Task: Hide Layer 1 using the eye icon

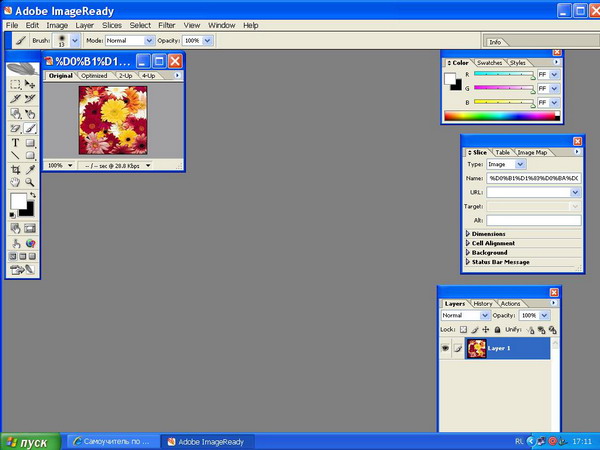Action: point(445,348)
